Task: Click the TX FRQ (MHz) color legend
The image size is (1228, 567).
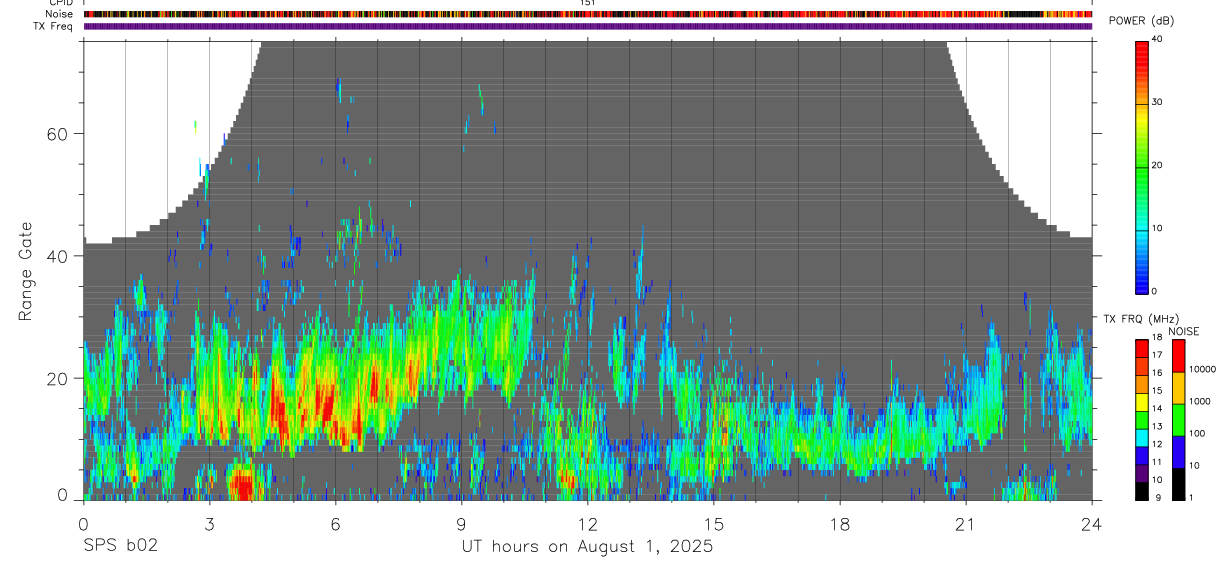Action: 1142,420
